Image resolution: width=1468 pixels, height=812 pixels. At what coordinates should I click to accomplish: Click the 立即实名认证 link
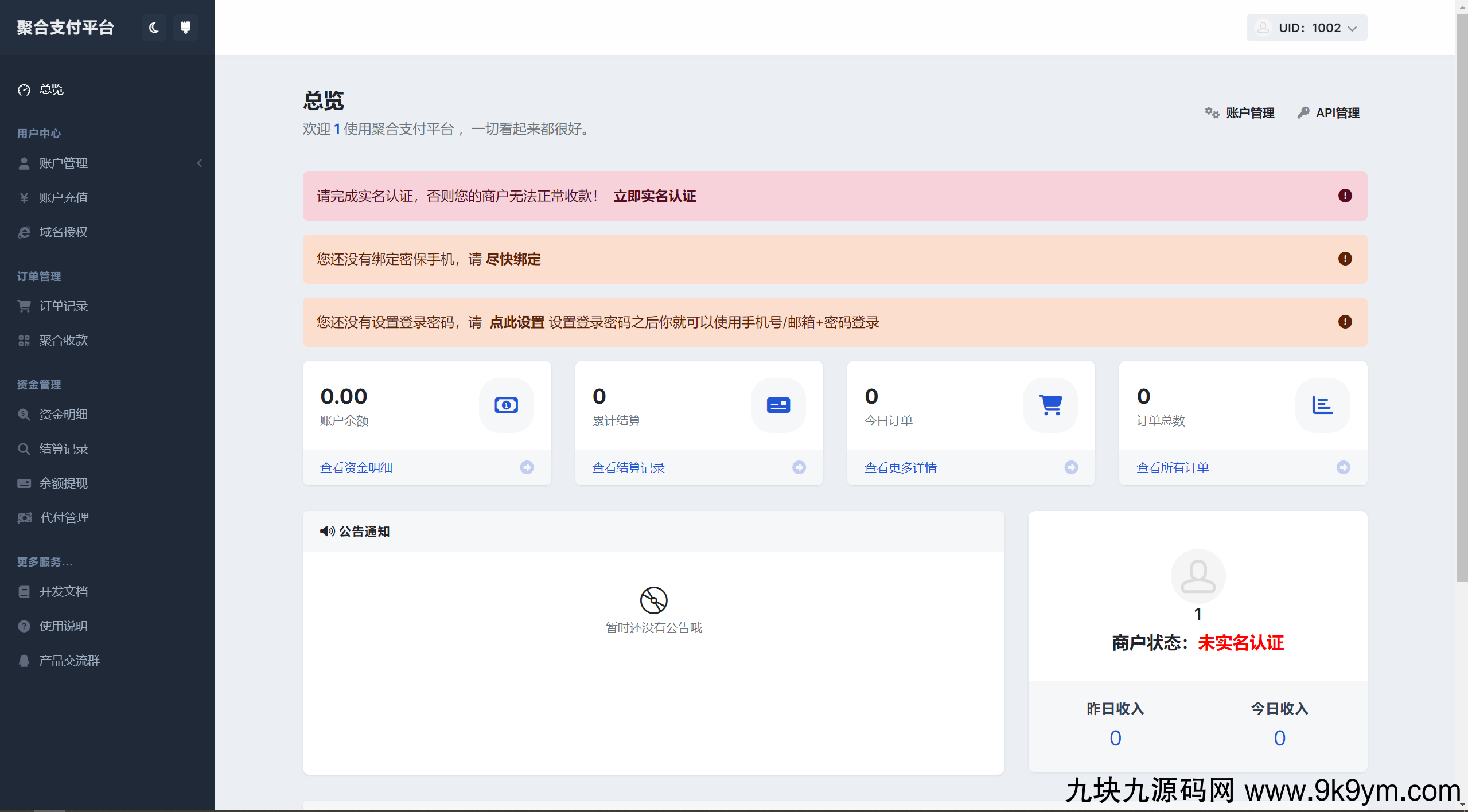click(x=655, y=196)
